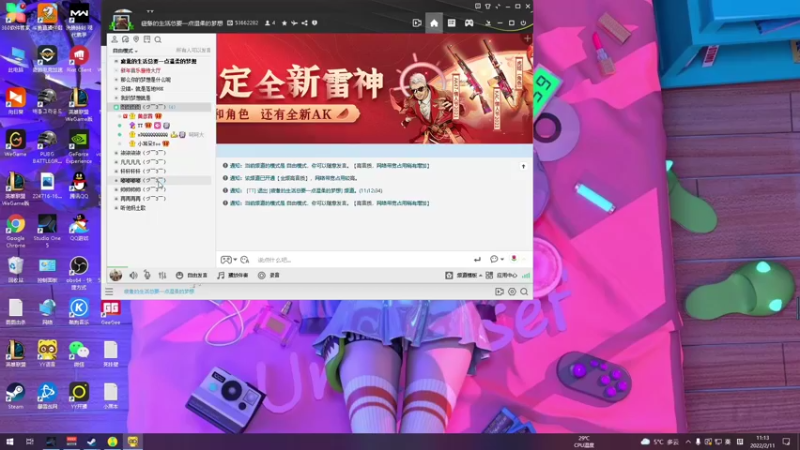Image resolution: width=800 pixels, height=450 pixels.
Task: Search channels with magnifier above channel list
Action: tap(158, 39)
